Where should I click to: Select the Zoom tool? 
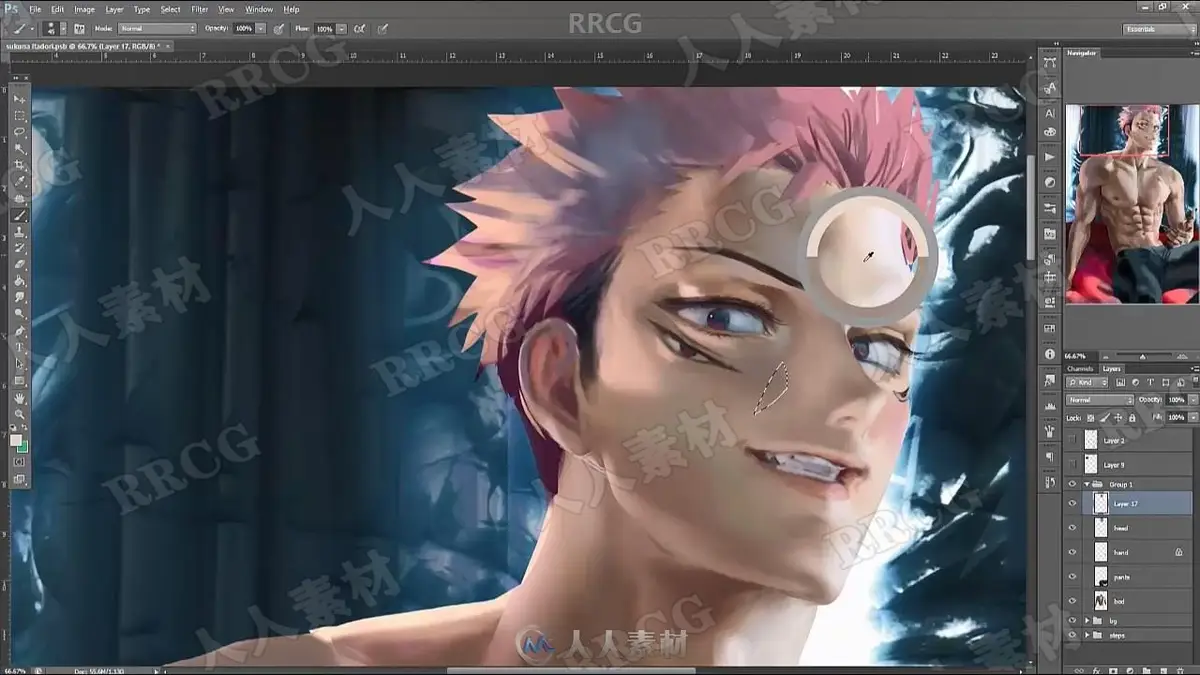point(19,413)
